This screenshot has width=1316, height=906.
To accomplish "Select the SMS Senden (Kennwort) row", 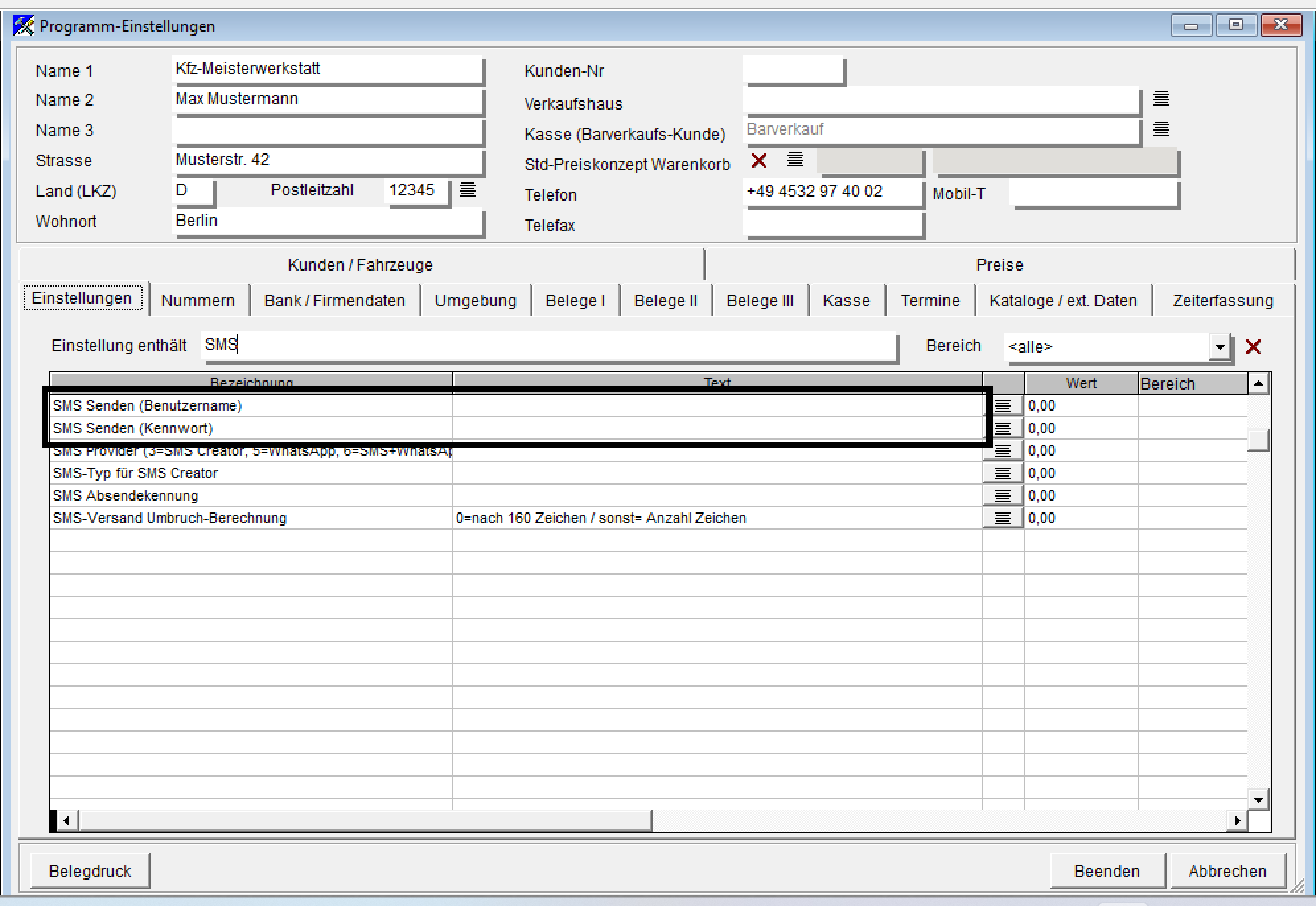I will pos(648,428).
